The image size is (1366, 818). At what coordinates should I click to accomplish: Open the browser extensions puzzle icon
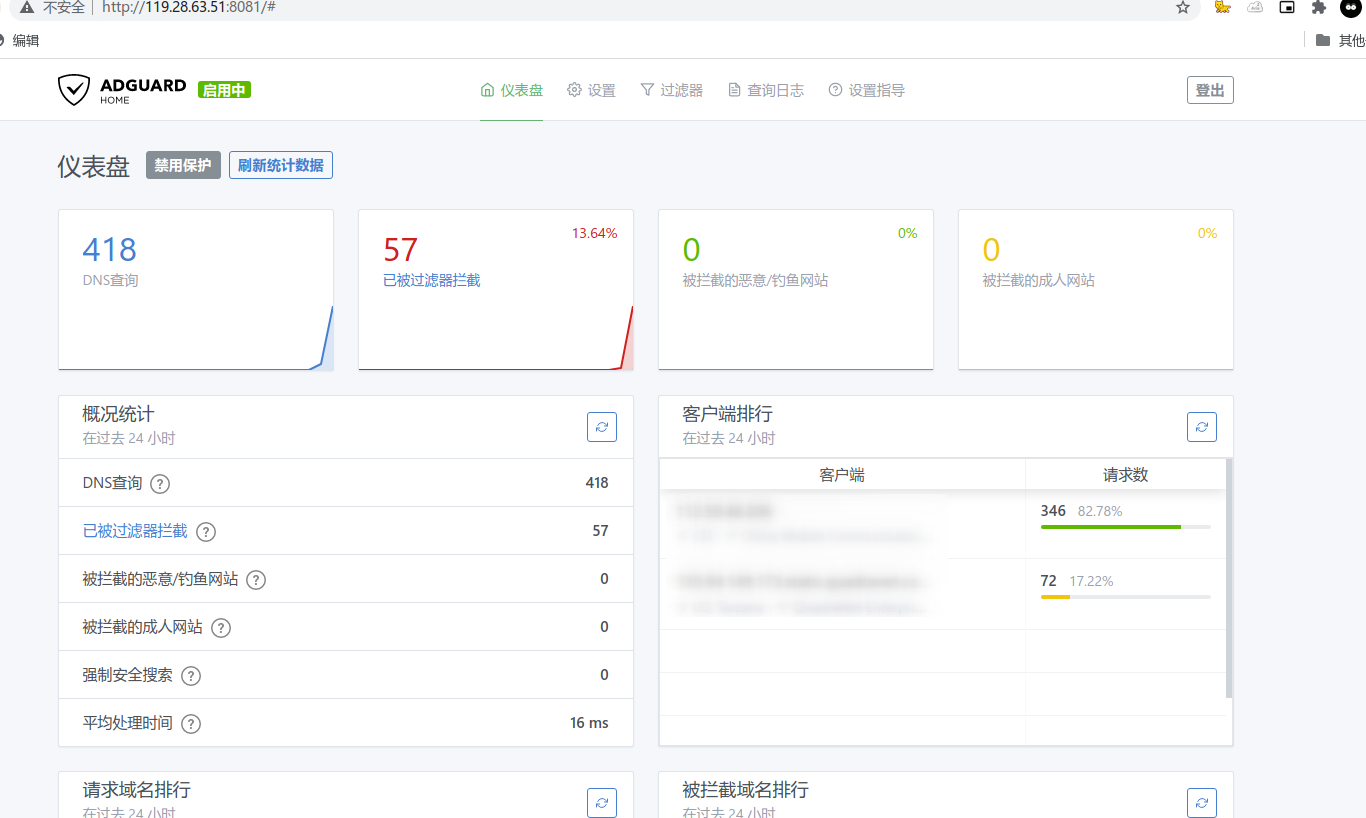coord(1319,7)
